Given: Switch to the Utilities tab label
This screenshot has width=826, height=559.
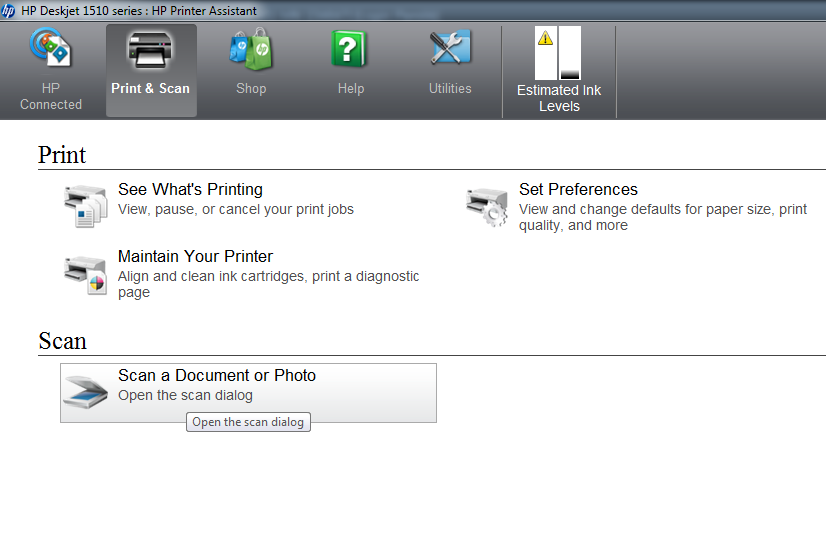Looking at the screenshot, I should [450, 89].
